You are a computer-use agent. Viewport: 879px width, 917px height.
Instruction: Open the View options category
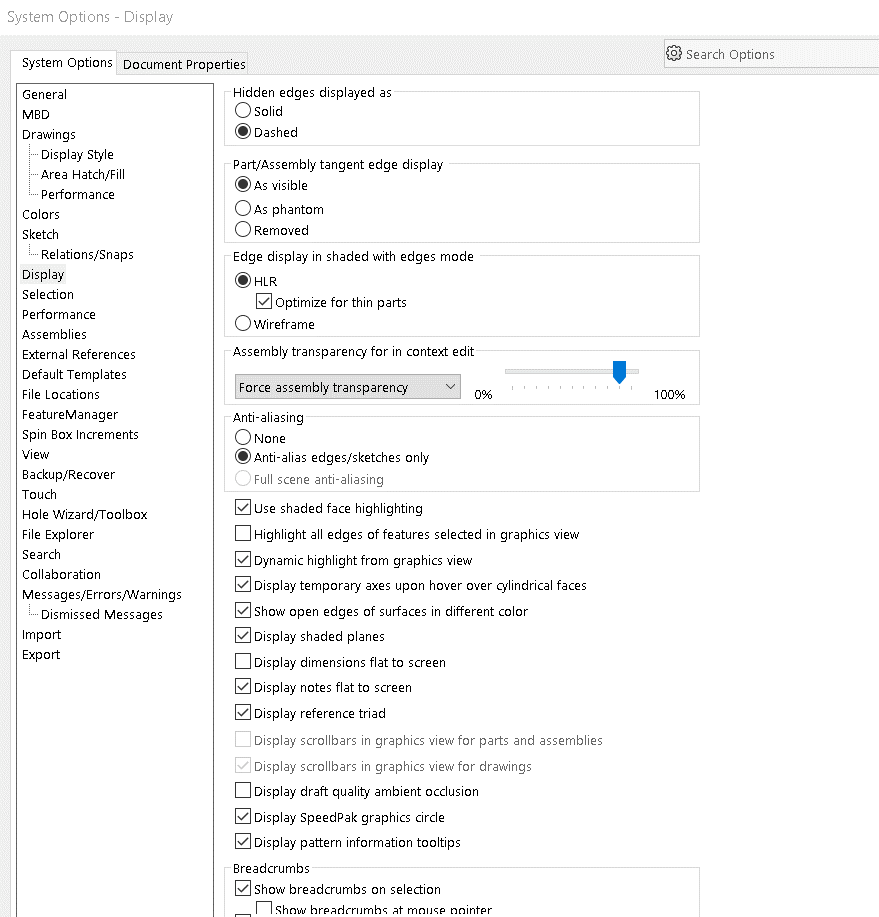(x=36, y=454)
